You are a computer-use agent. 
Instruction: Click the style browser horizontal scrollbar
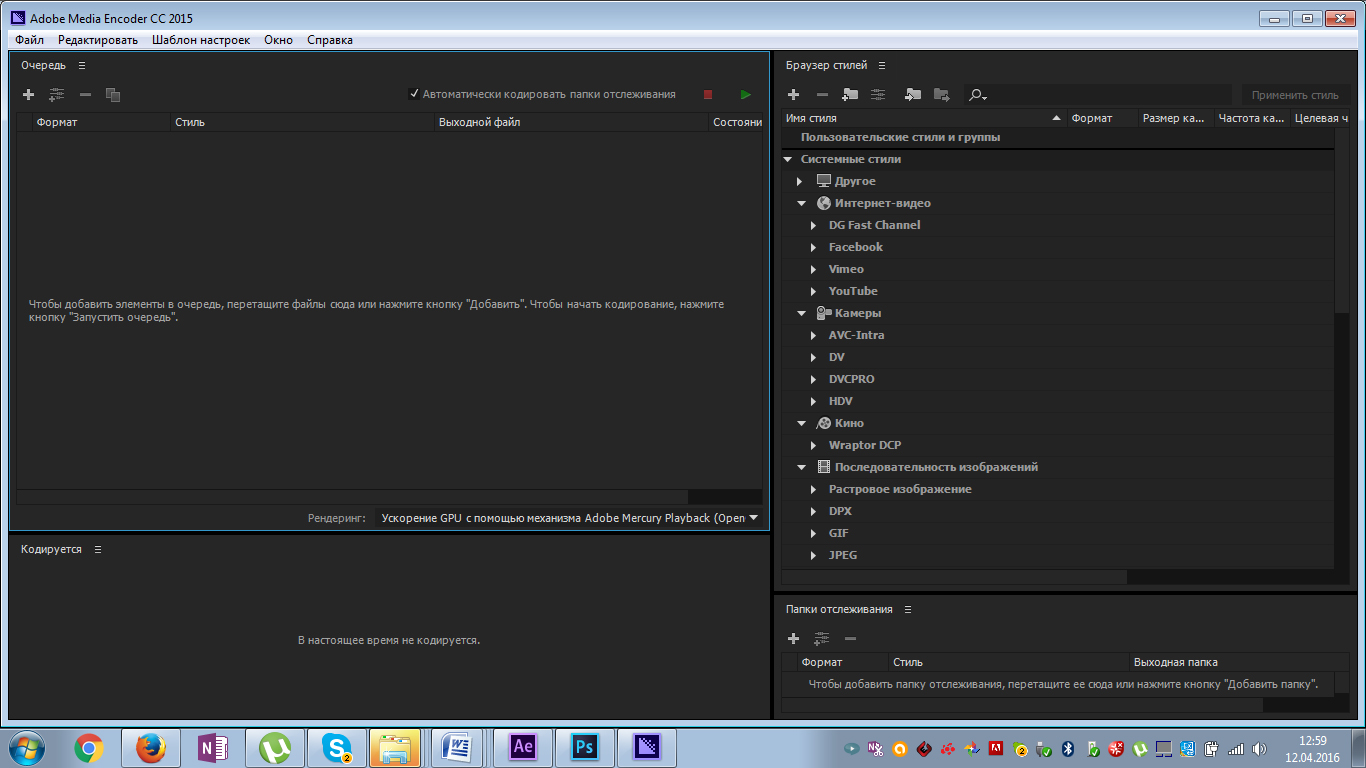click(x=954, y=577)
